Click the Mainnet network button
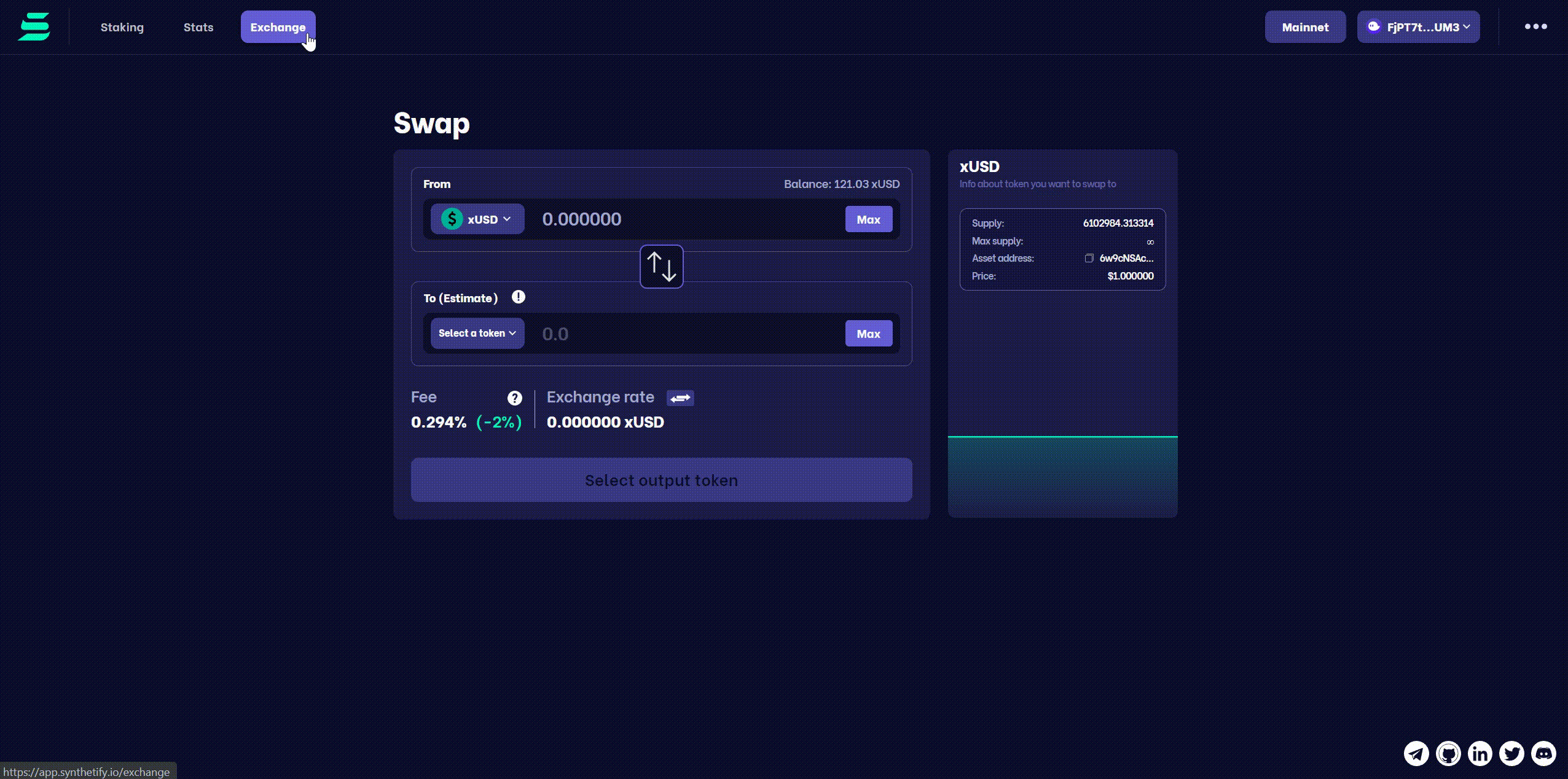This screenshot has width=1568, height=779. pos(1305,27)
